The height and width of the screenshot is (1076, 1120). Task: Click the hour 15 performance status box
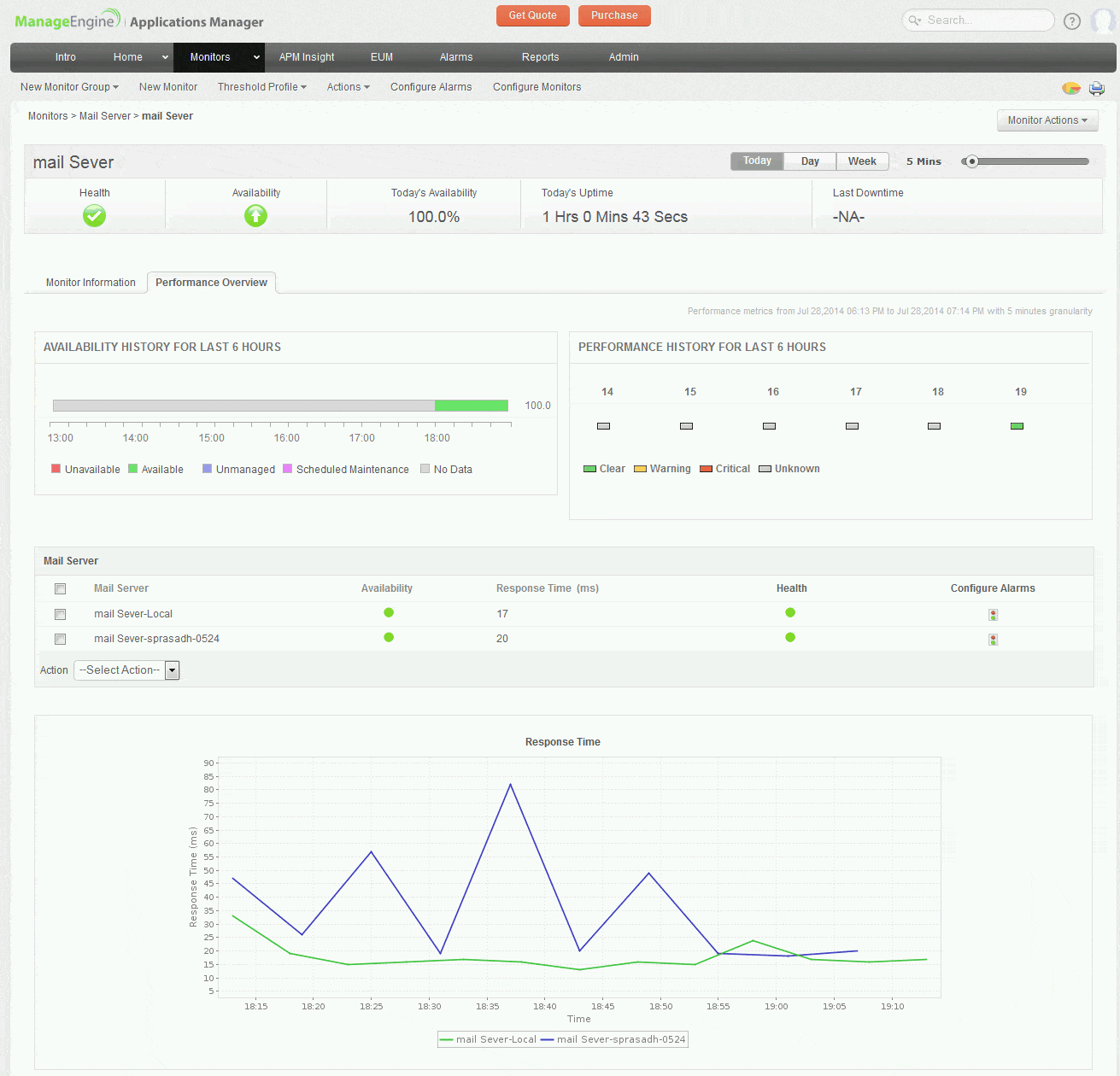[x=686, y=425]
